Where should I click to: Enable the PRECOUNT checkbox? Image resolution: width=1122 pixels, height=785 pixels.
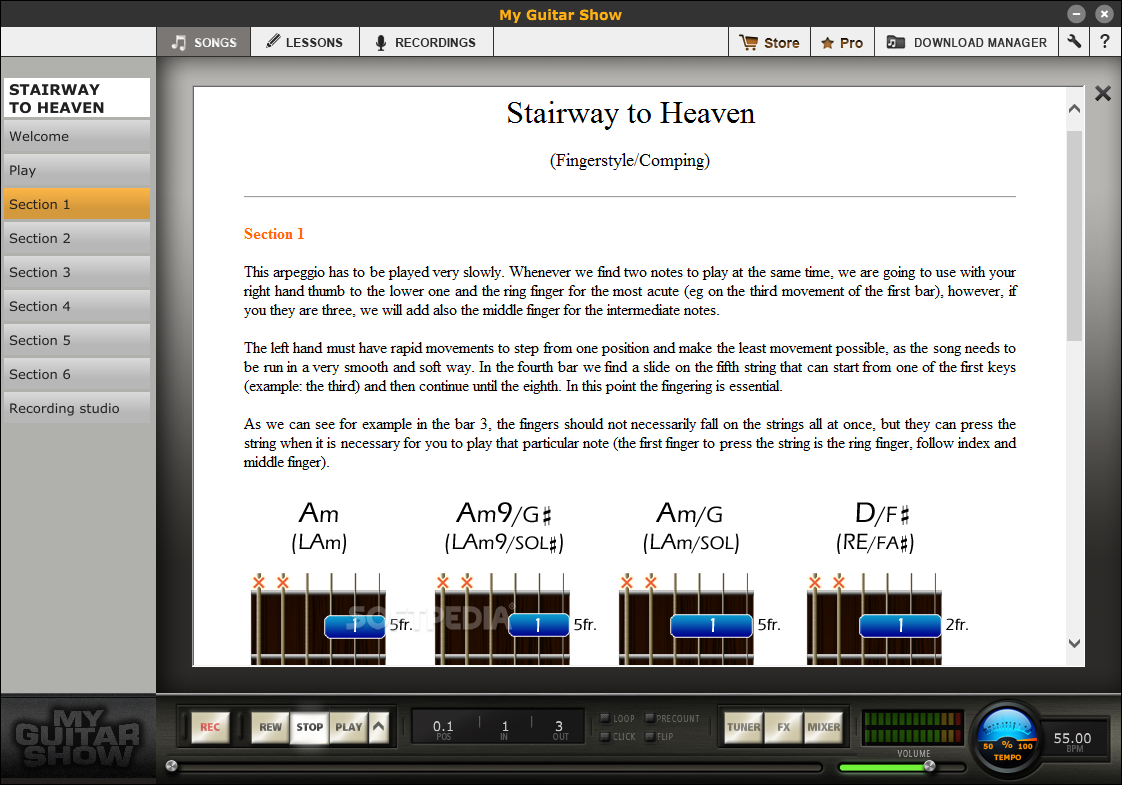[x=650, y=718]
